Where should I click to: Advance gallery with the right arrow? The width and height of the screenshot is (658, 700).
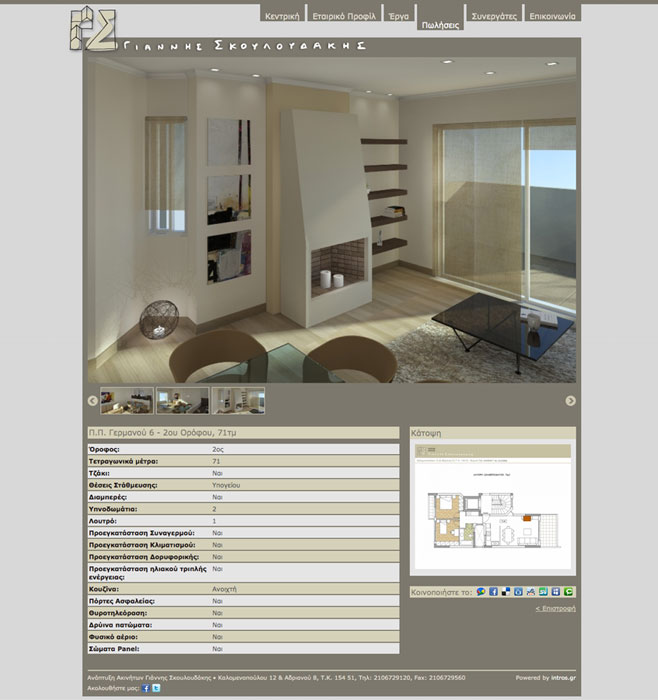click(x=571, y=401)
